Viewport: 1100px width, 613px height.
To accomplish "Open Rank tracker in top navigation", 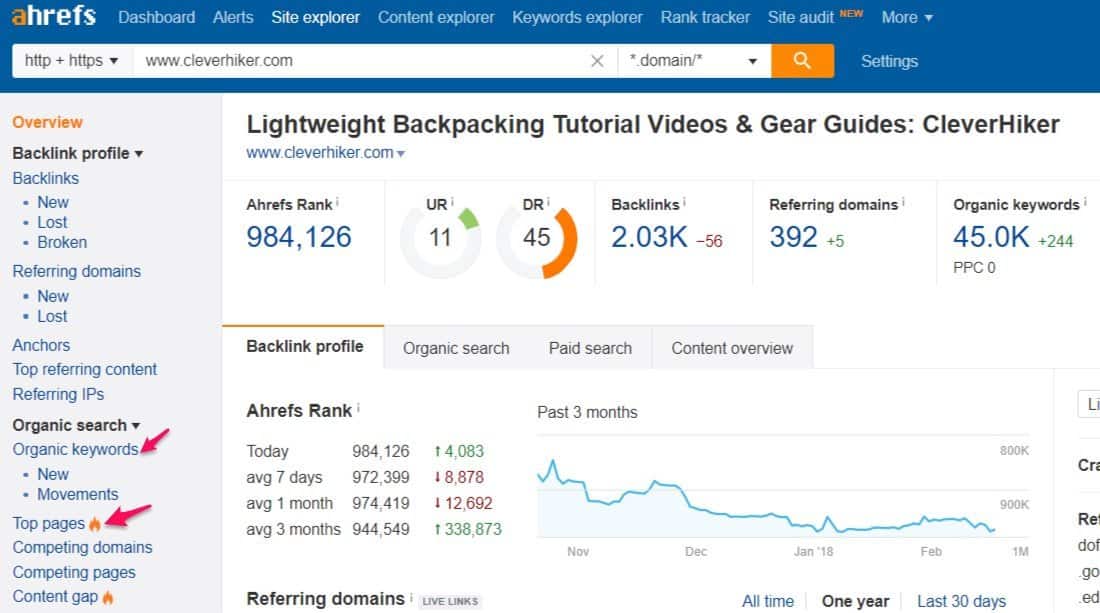I will pyautogui.click(x=705, y=17).
